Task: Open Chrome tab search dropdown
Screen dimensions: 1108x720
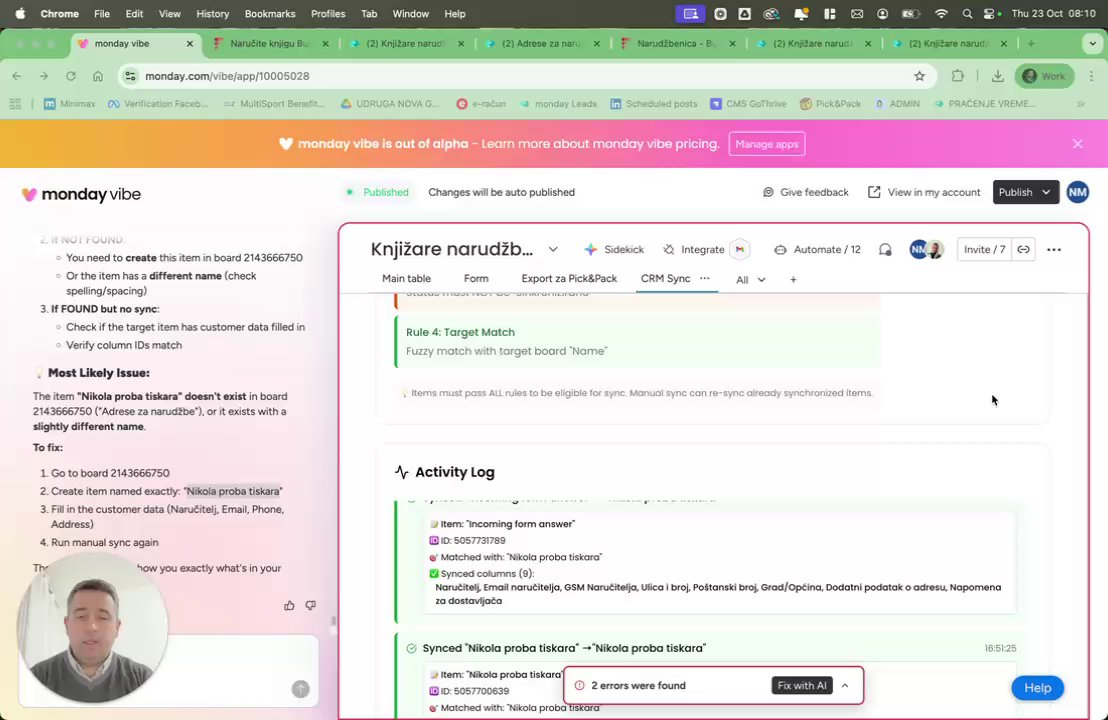Action: tap(1092, 44)
